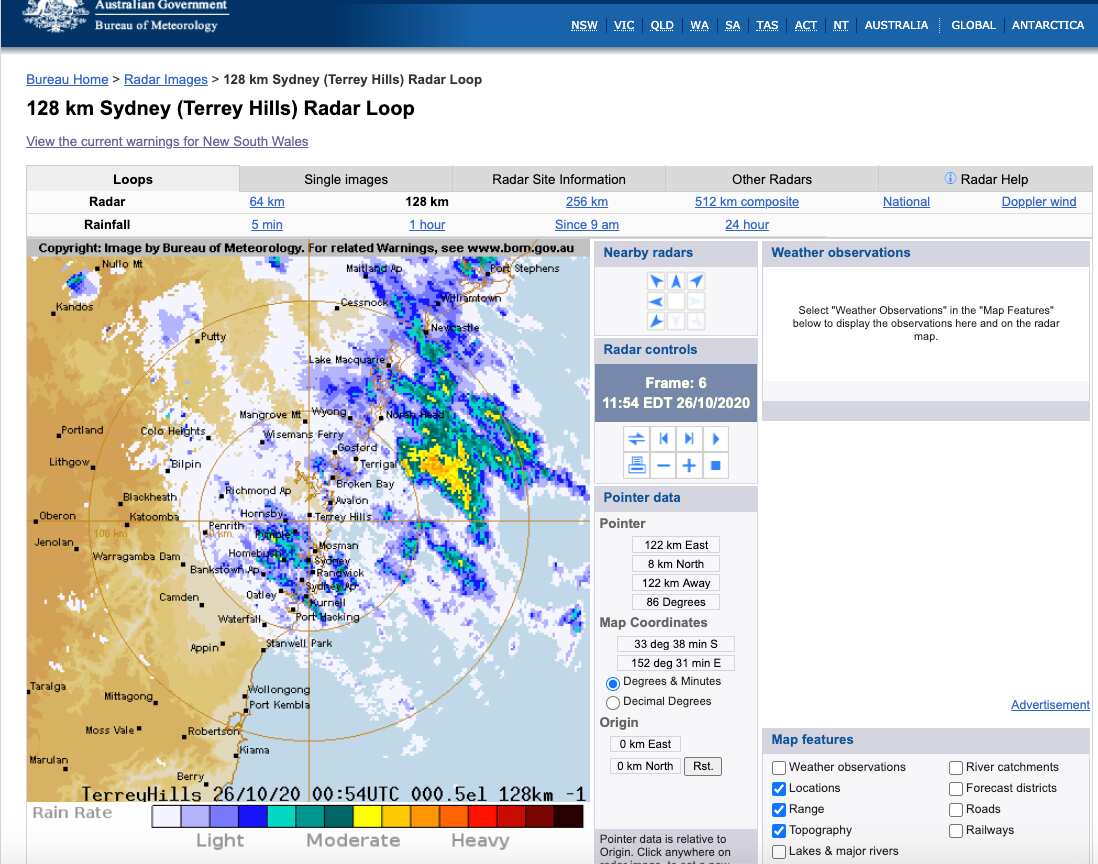This screenshot has width=1098, height=864.
Task: Decrease loop speed with the minus icon
Action: click(x=663, y=464)
